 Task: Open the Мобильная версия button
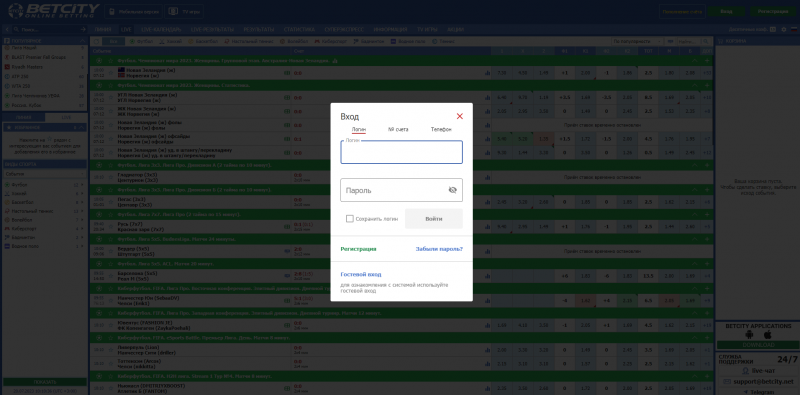tap(134, 11)
